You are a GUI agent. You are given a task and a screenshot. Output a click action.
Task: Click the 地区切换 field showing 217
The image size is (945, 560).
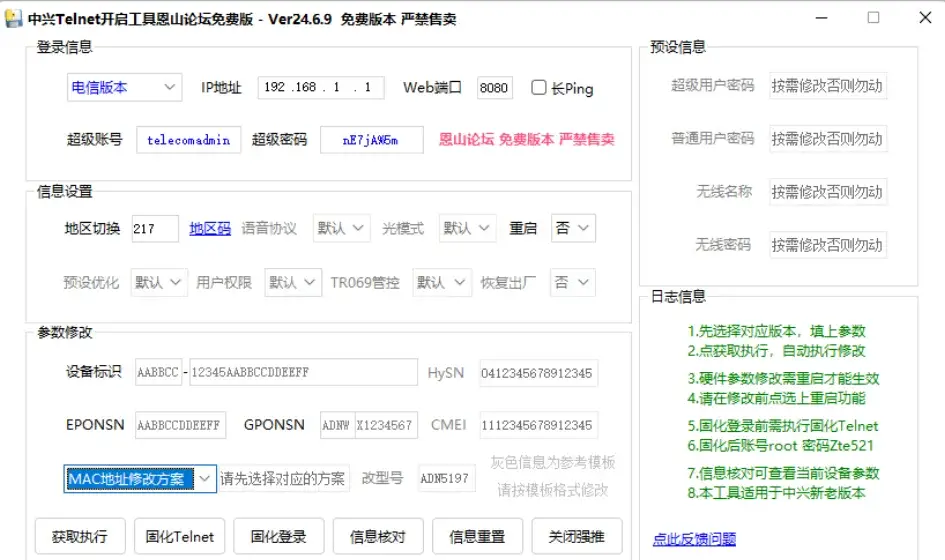click(x=155, y=228)
